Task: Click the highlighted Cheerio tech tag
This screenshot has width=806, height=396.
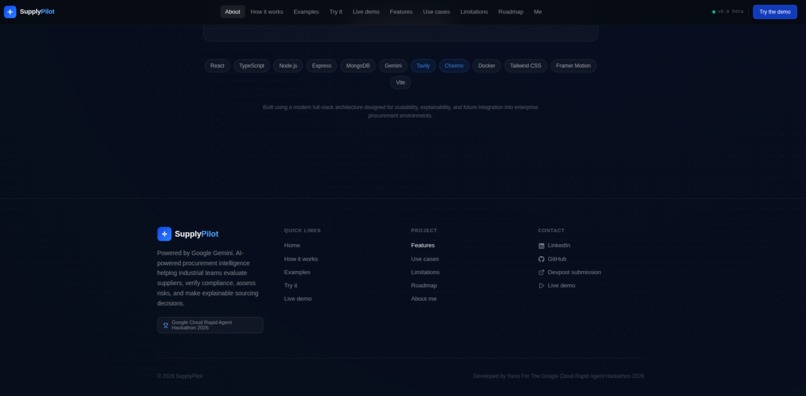Action: tap(454, 66)
